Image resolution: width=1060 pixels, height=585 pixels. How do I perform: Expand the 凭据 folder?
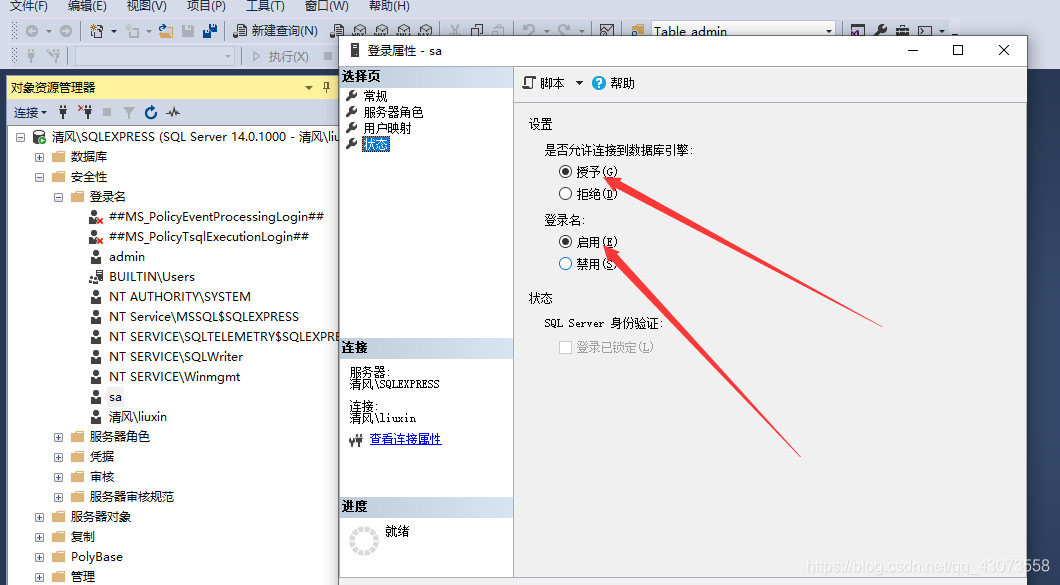coord(58,457)
